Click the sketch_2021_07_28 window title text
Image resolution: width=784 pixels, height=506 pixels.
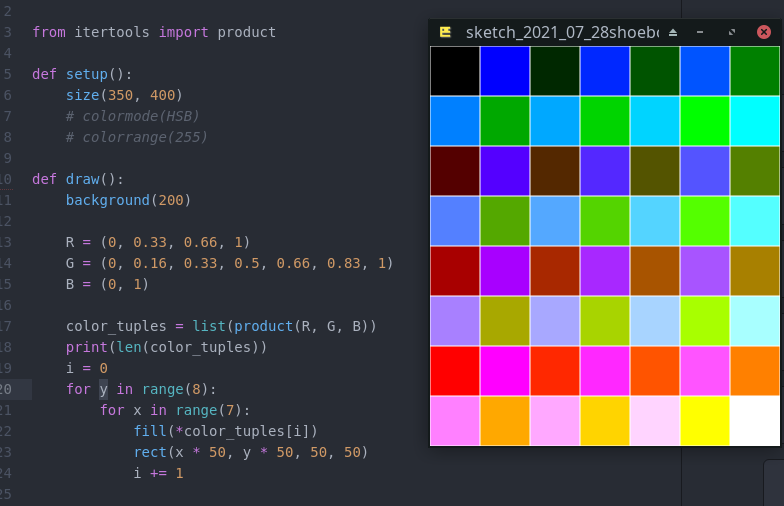coord(562,32)
